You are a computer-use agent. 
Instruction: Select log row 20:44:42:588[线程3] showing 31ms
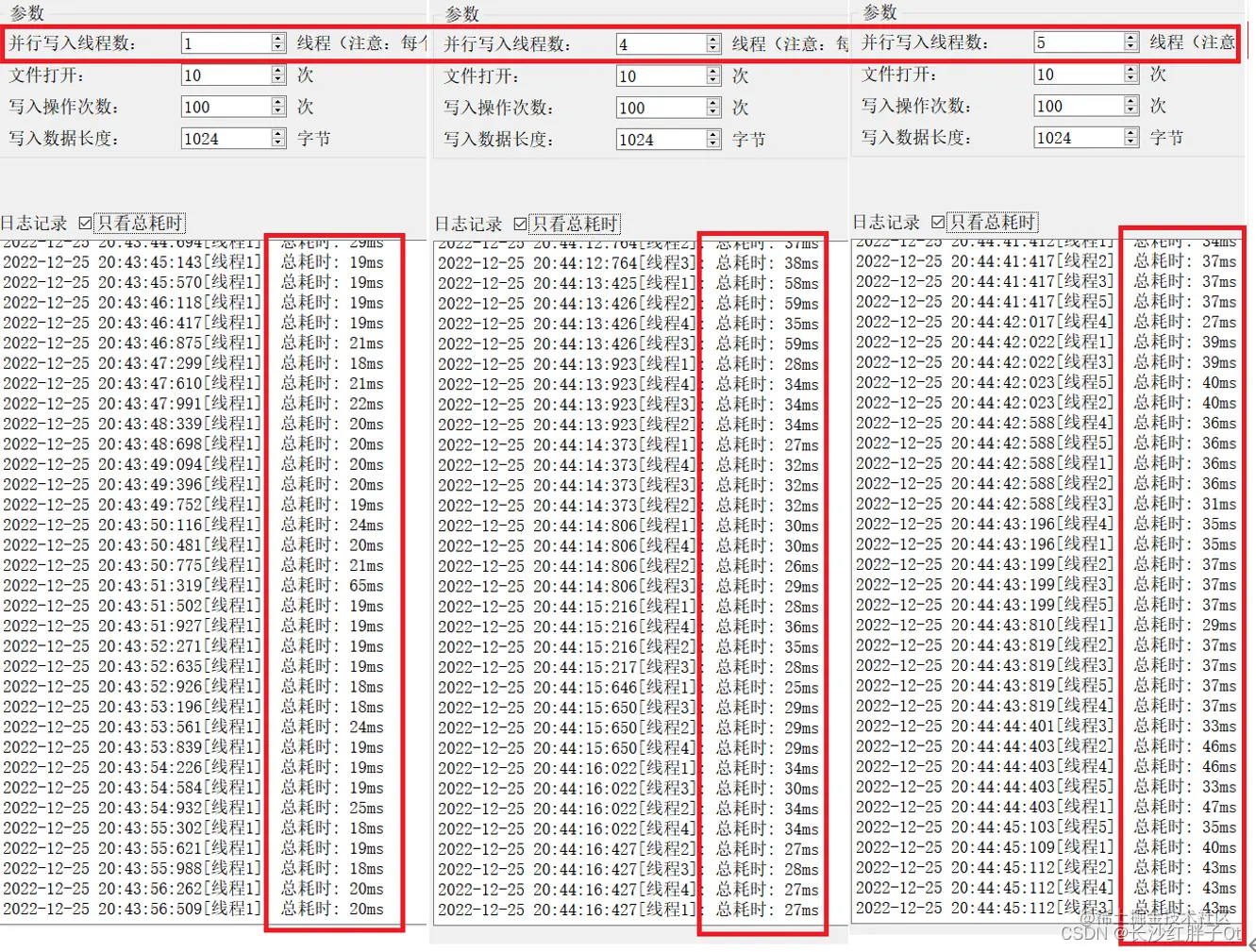pyautogui.click(x=1047, y=504)
